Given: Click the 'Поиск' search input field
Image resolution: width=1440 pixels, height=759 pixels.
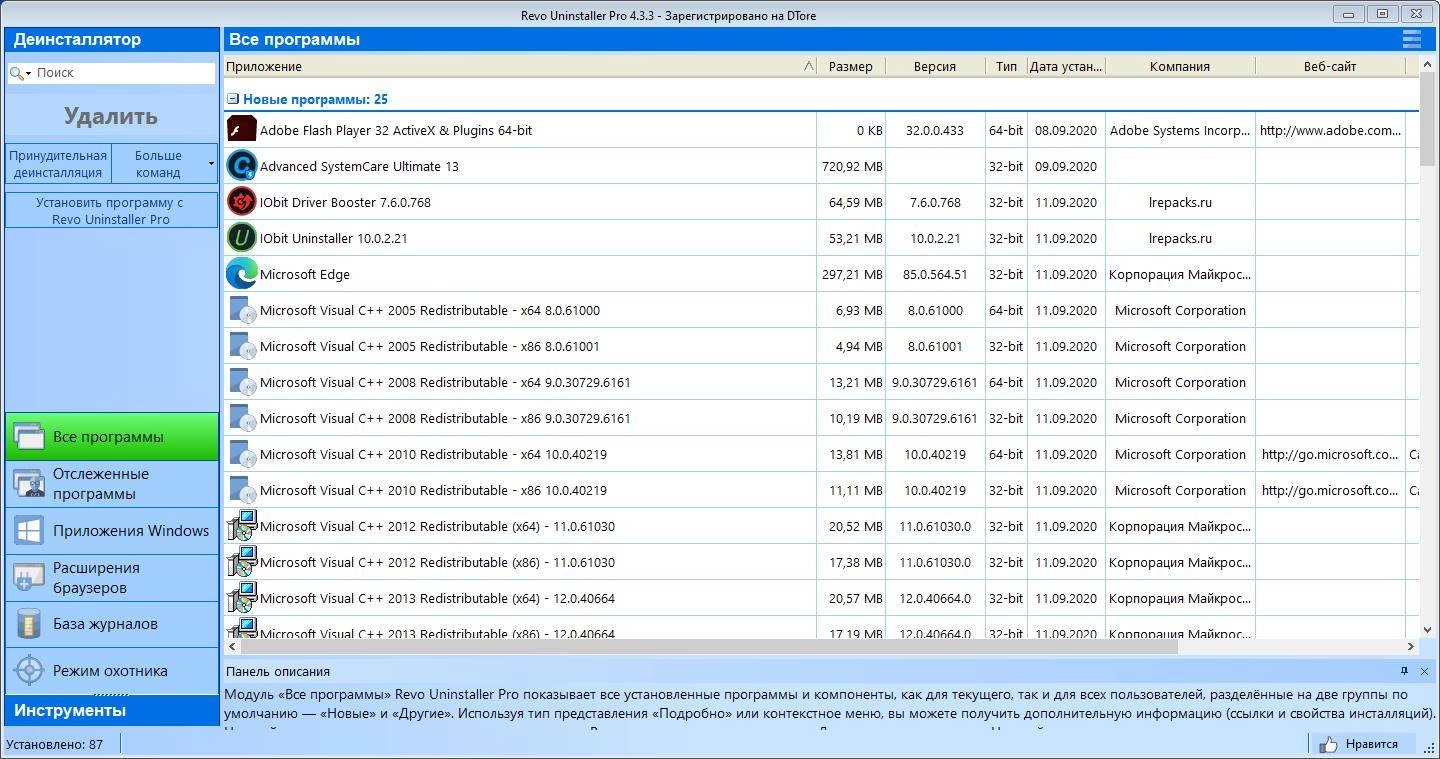Looking at the screenshot, I should point(124,73).
